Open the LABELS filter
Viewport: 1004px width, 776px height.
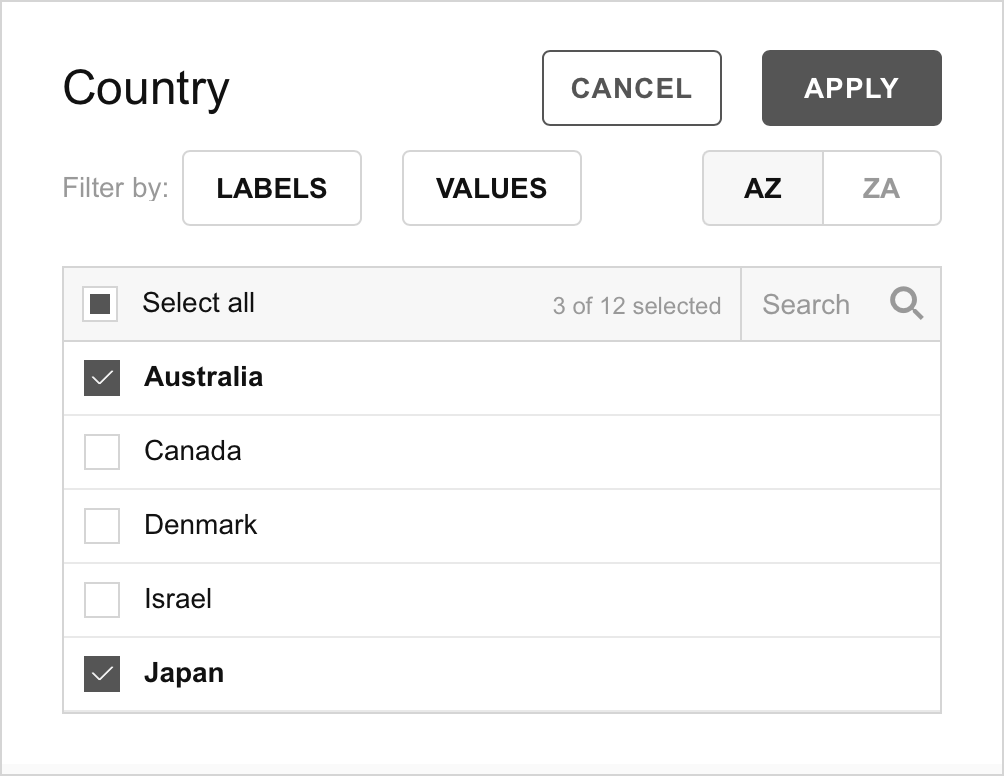(272, 188)
